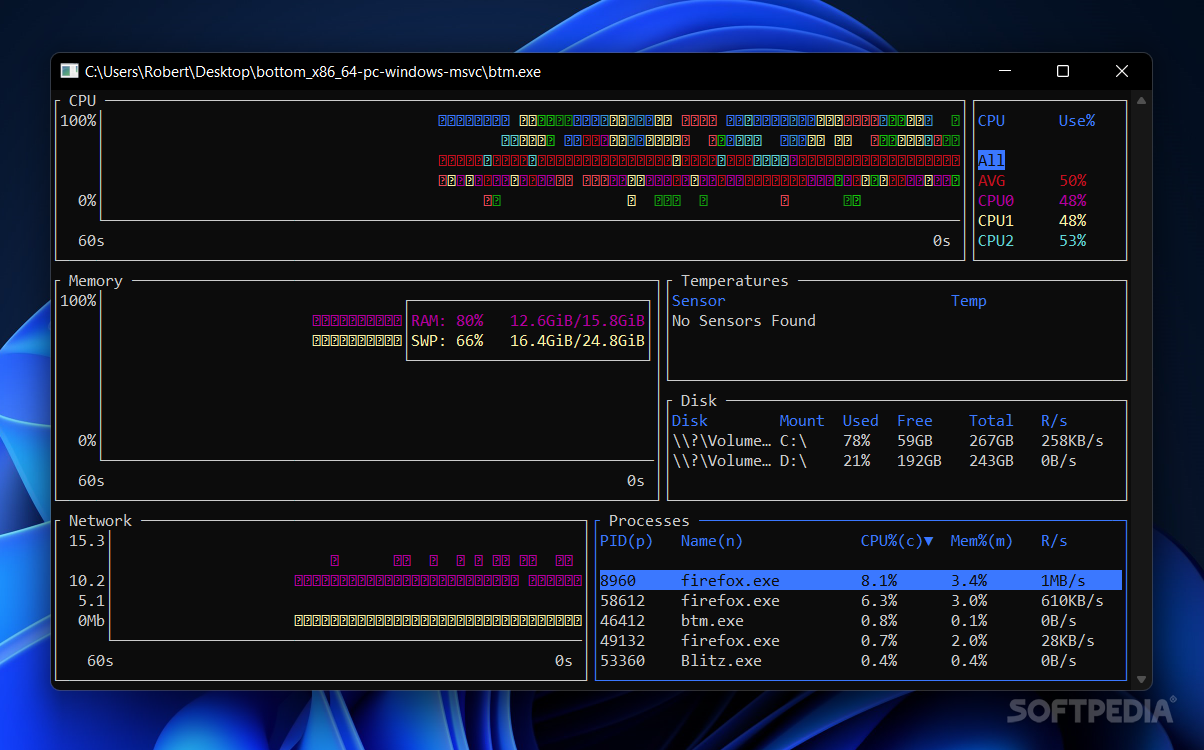Click the 15.3 label on Network axis
1204x750 pixels.
(87, 541)
